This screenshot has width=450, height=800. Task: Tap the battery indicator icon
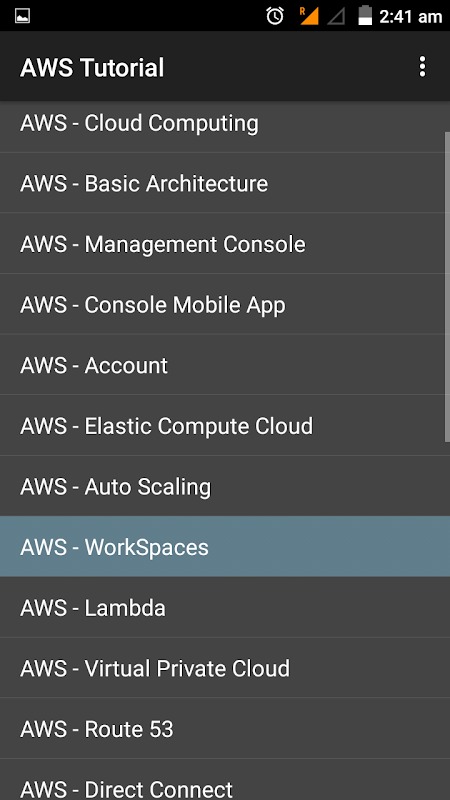(365, 15)
